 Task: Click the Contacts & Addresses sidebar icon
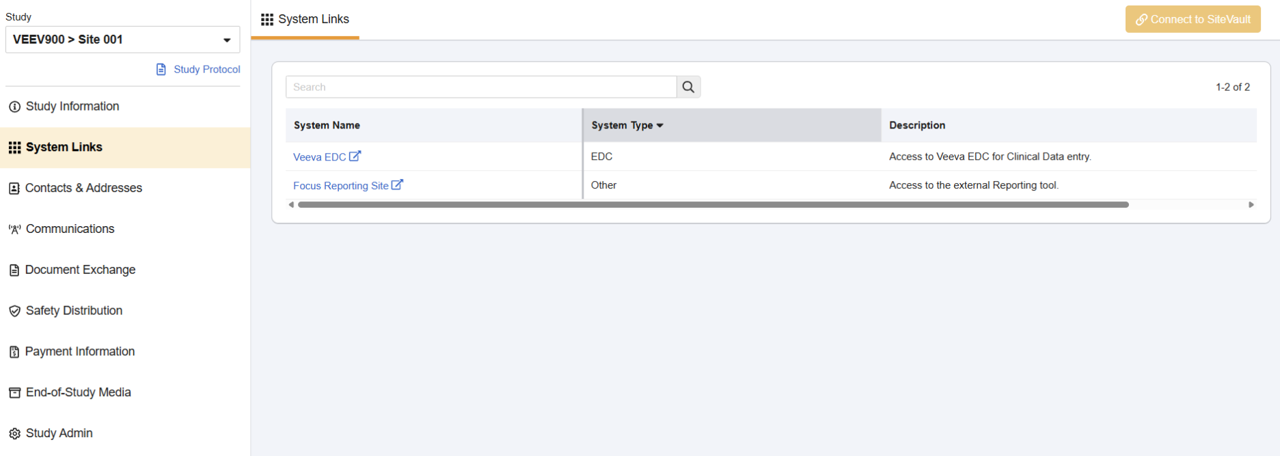[x=14, y=188]
